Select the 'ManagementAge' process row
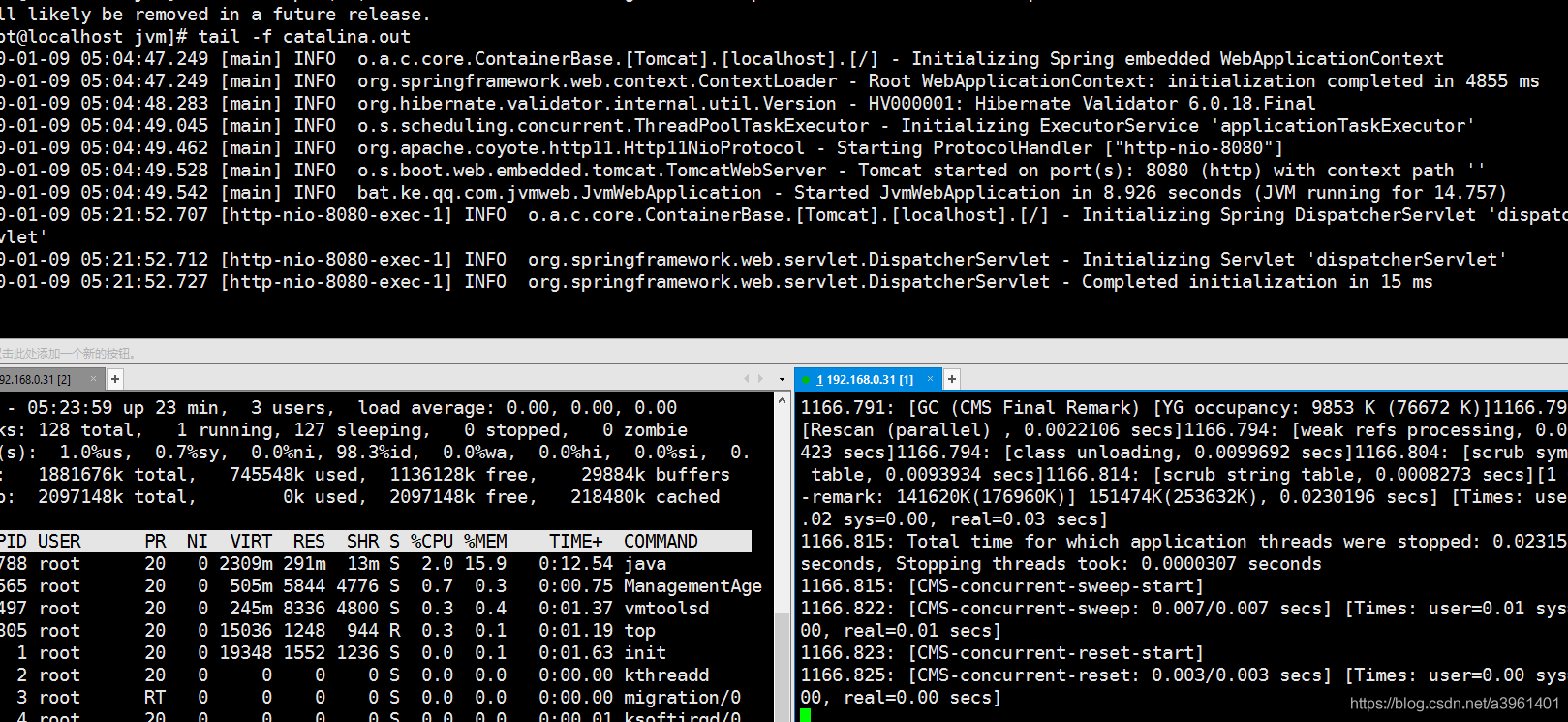The image size is (1568, 722). pyautogui.click(x=382, y=585)
